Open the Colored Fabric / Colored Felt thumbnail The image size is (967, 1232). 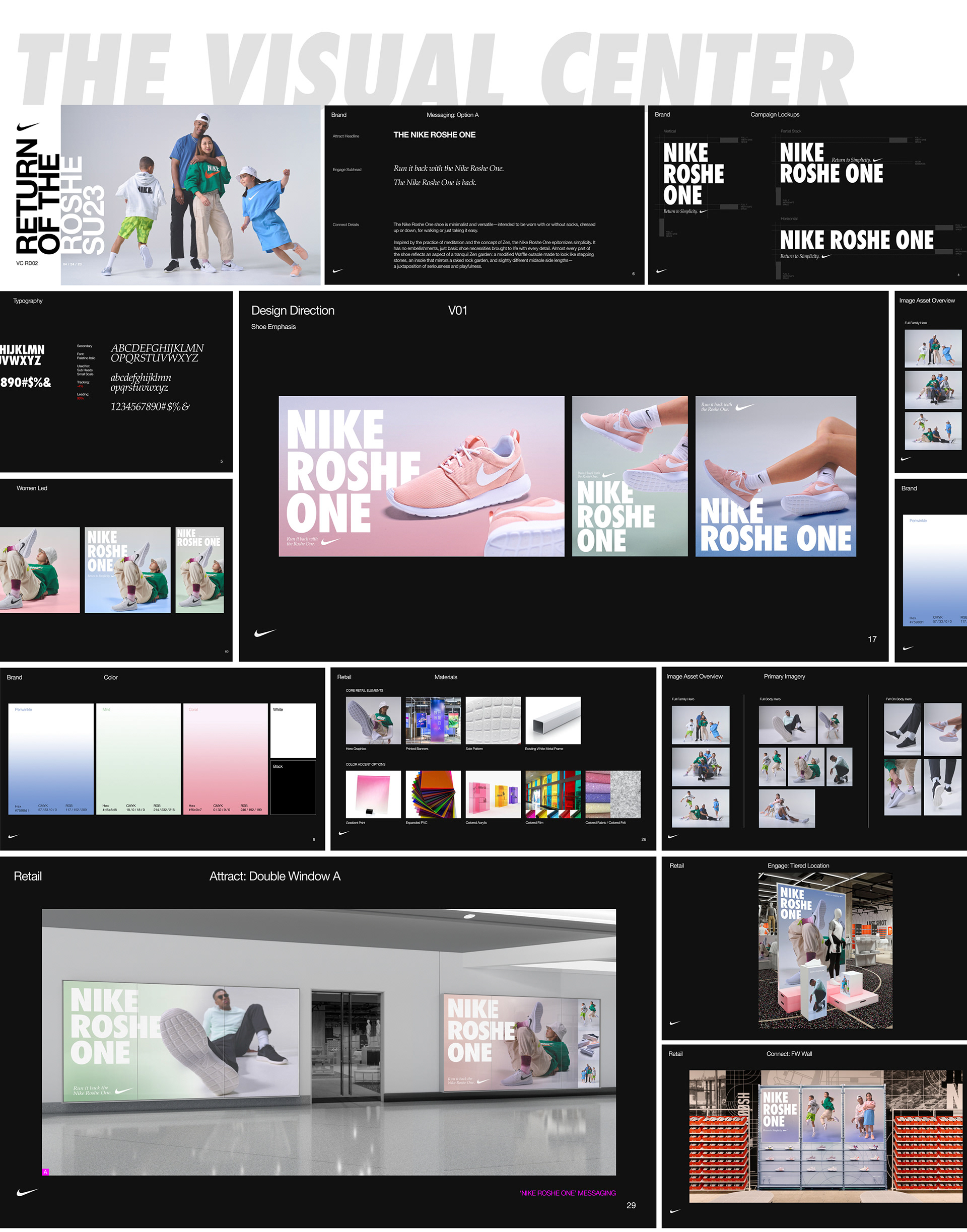[x=613, y=794]
